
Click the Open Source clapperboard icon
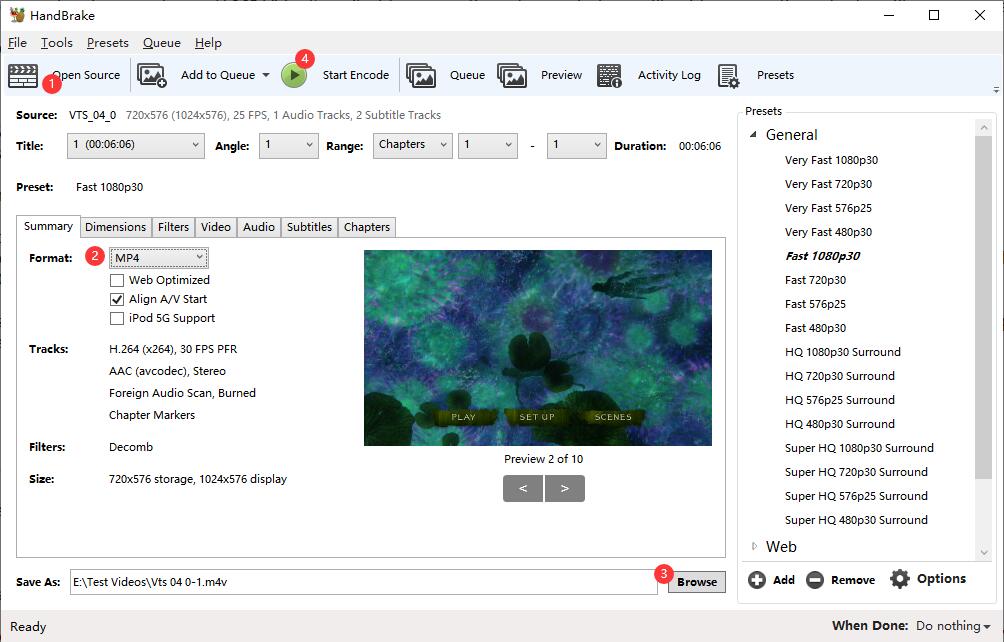click(x=23, y=76)
